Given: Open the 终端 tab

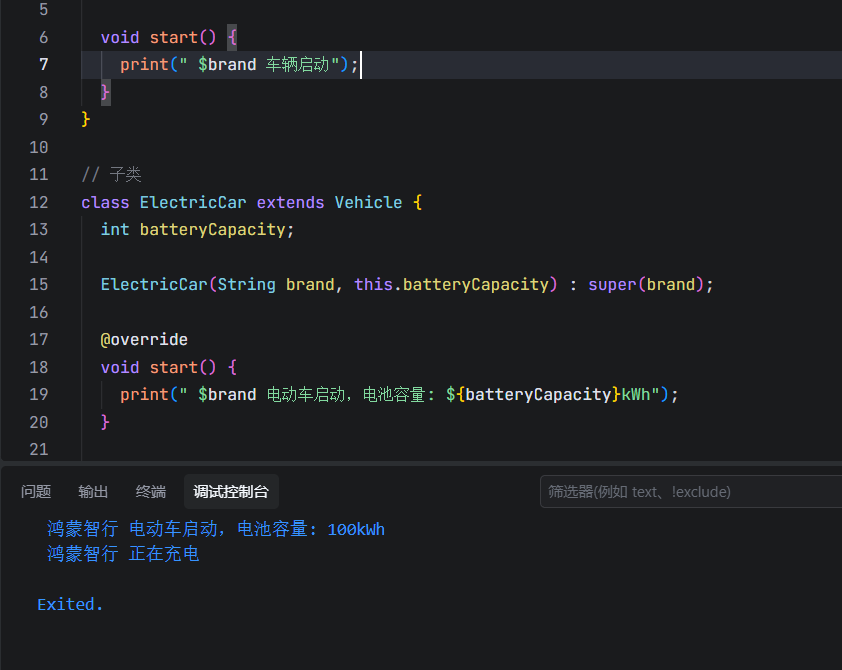Looking at the screenshot, I should click(x=150, y=491).
